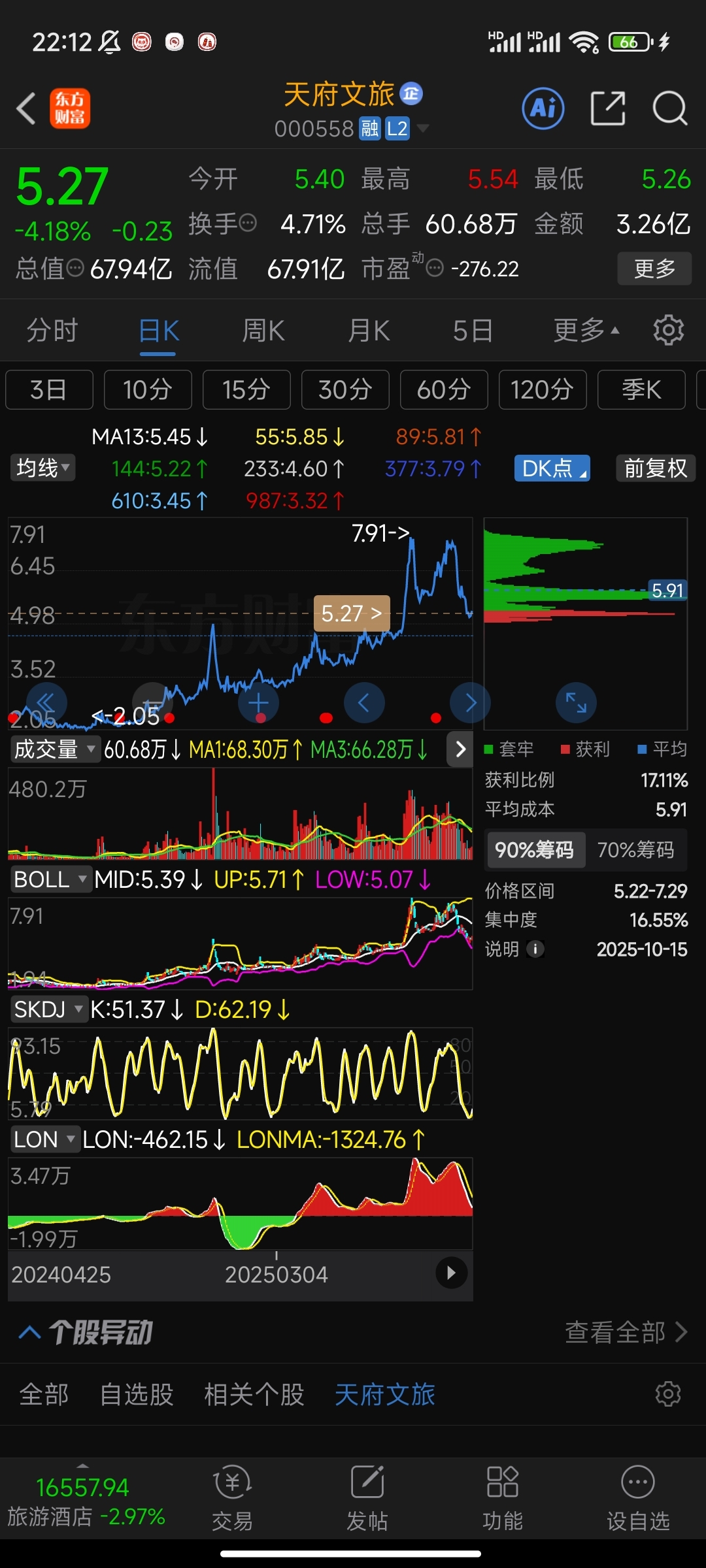Collapse the 个股异动 section

click(x=30, y=1332)
